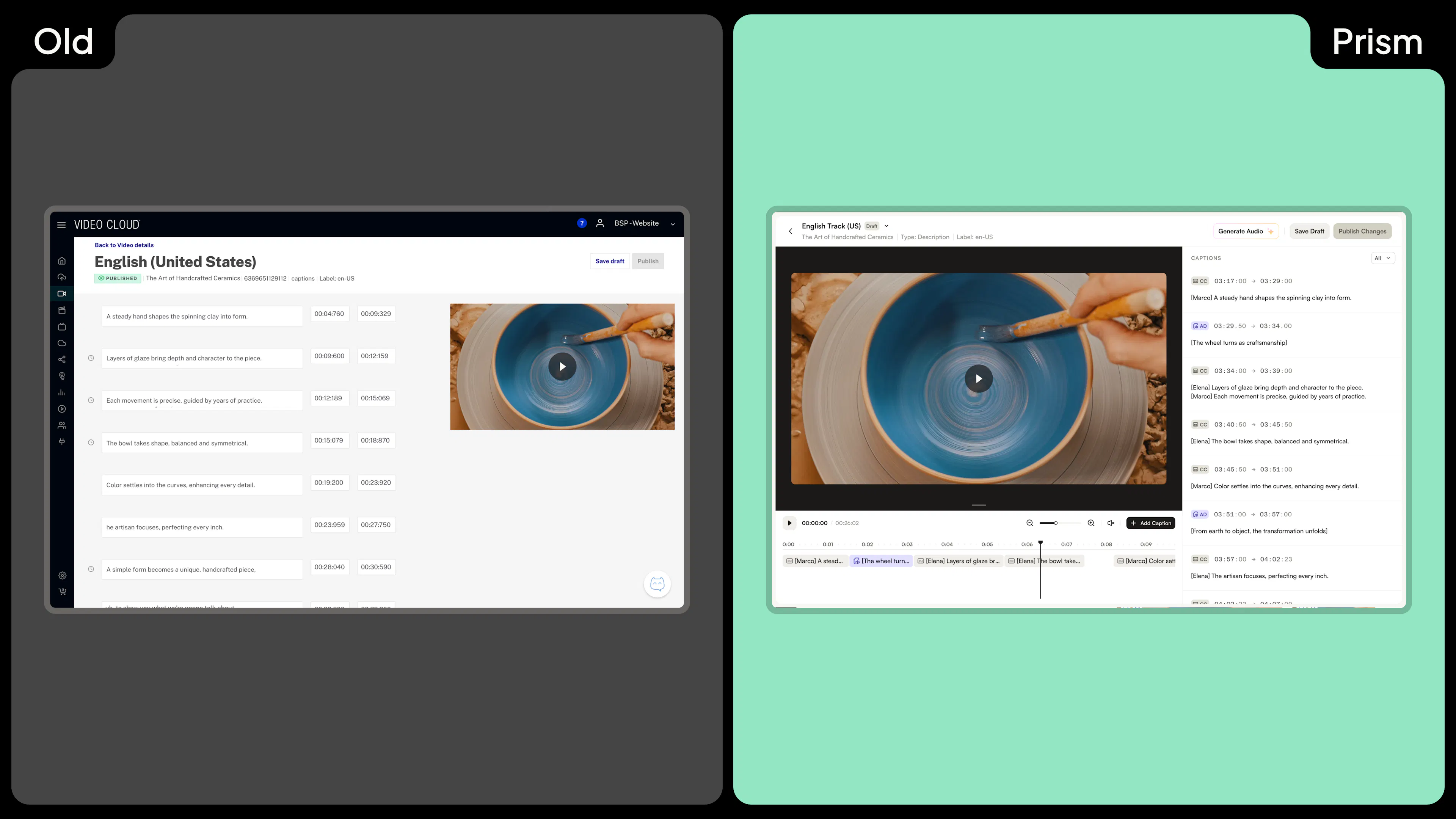
Task: Select the video camera Media icon
Action: [x=62, y=293]
